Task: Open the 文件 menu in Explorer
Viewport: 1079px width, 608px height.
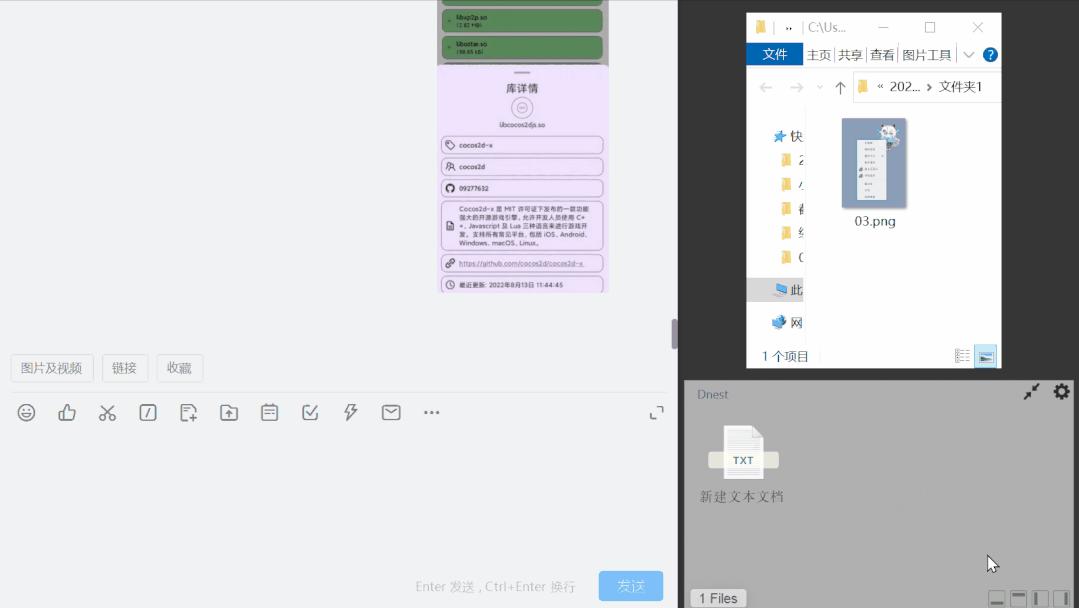Action: pos(774,55)
